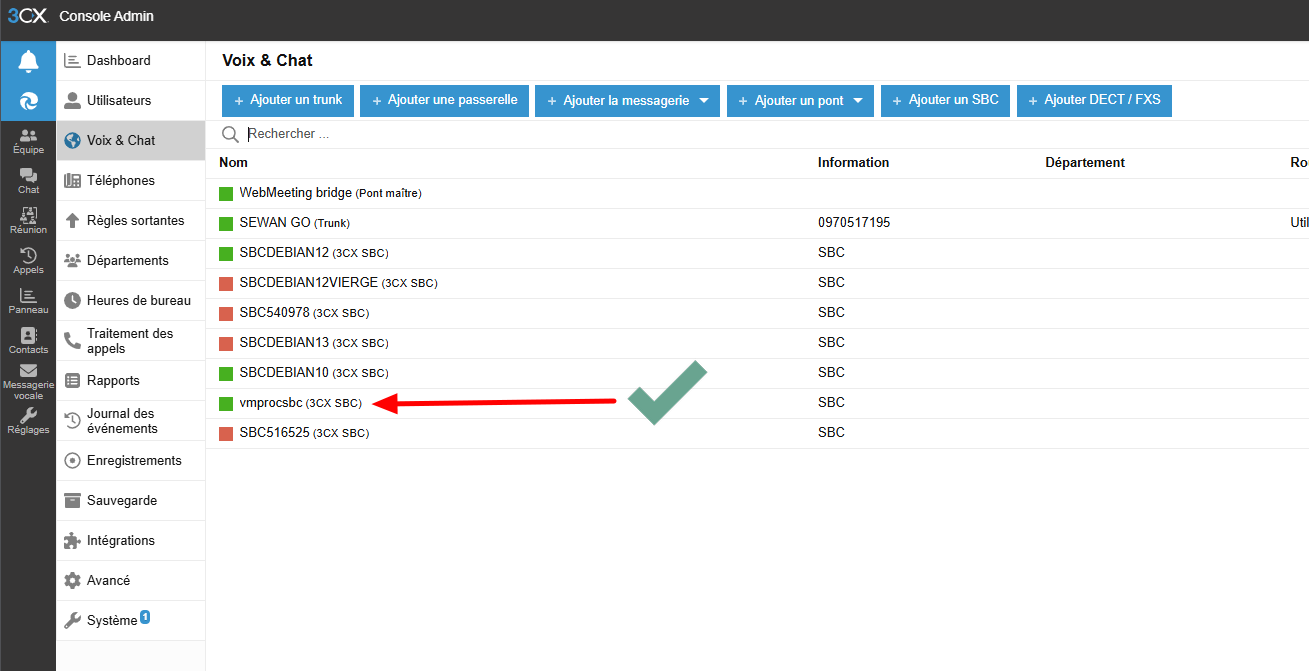Open Journal des événements menu item

coord(131,421)
